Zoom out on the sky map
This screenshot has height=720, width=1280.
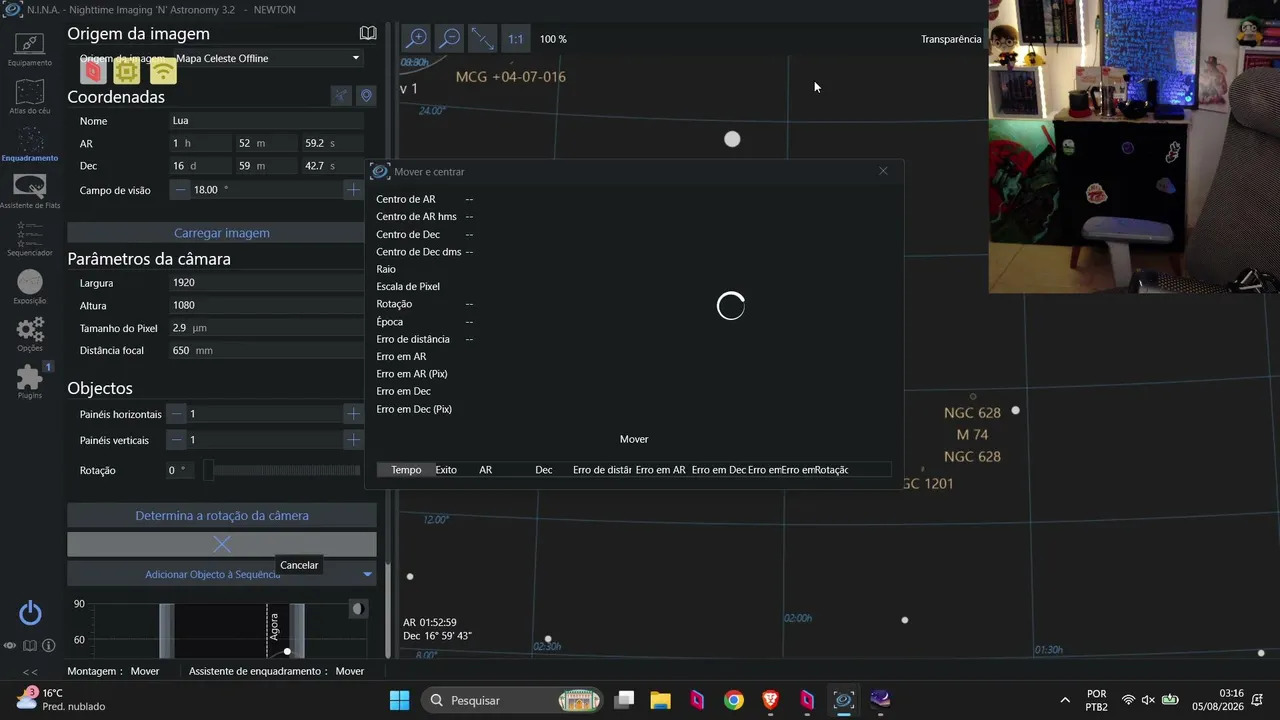click(x=450, y=39)
